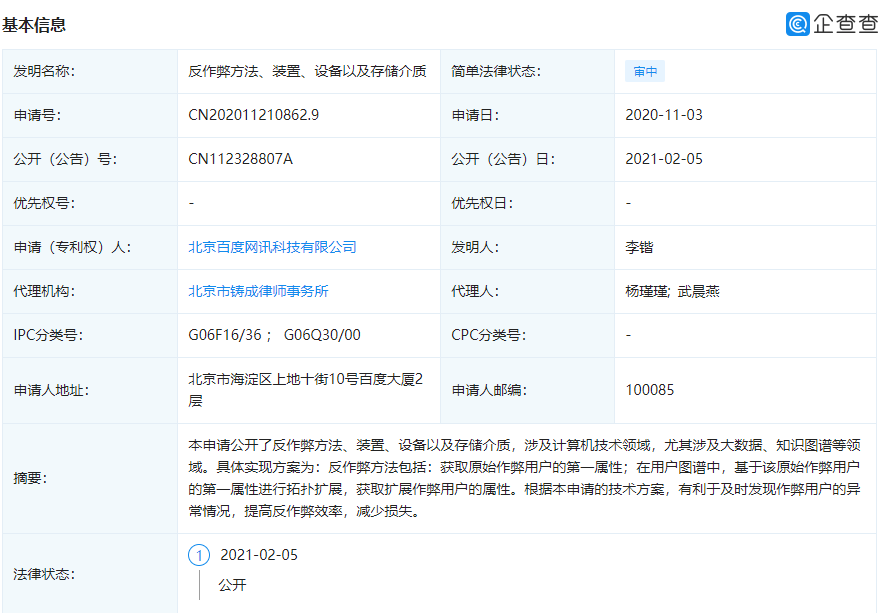Click the 法律状态 label
888x613 pixels.
coord(44,574)
